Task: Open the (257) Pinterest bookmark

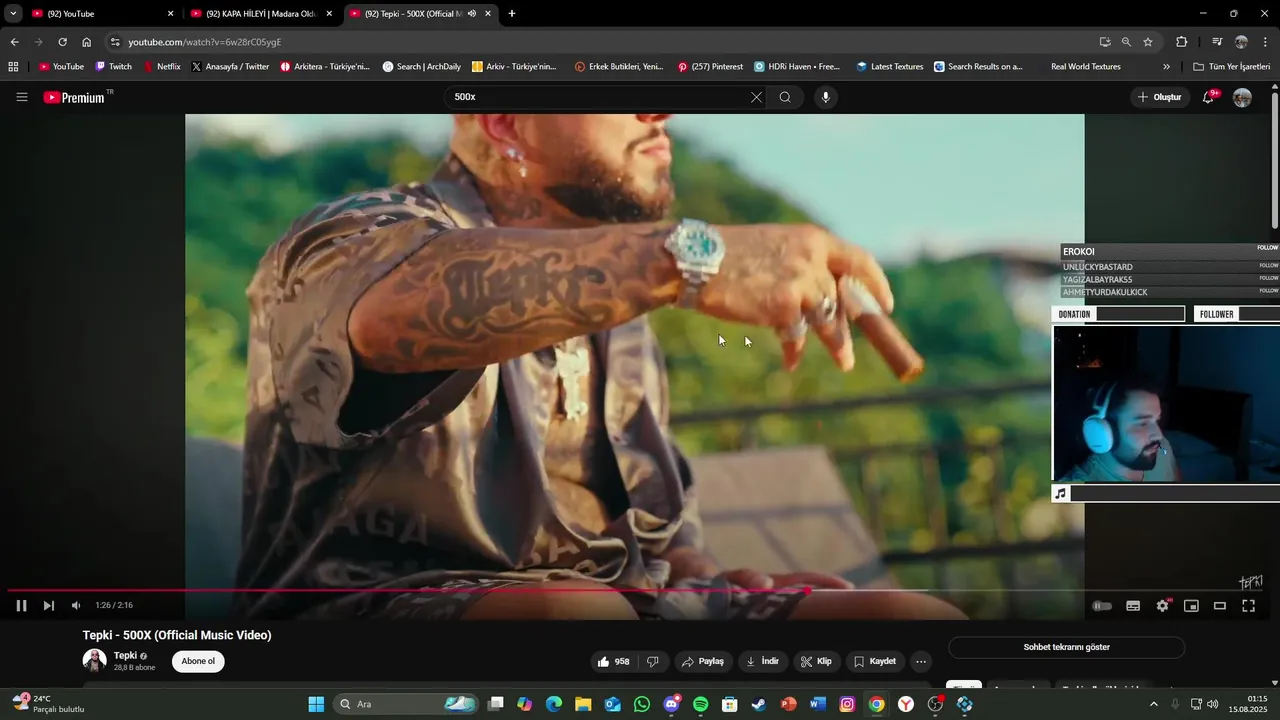Action: coord(711,67)
